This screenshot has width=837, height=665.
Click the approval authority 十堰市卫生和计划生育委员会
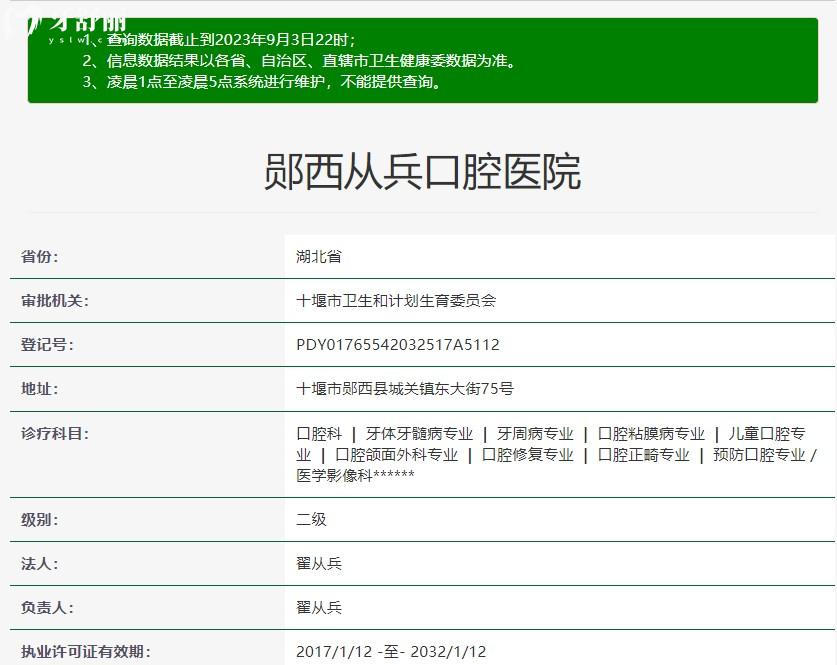[395, 299]
